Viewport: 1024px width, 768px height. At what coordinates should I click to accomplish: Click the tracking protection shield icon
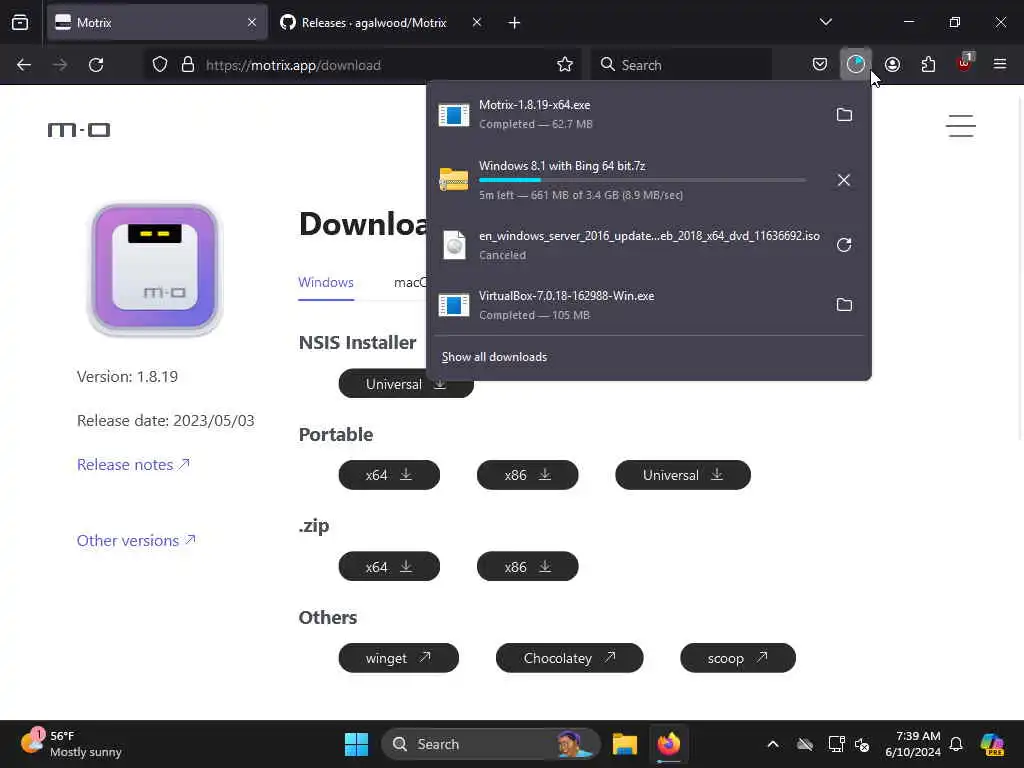[x=160, y=64]
